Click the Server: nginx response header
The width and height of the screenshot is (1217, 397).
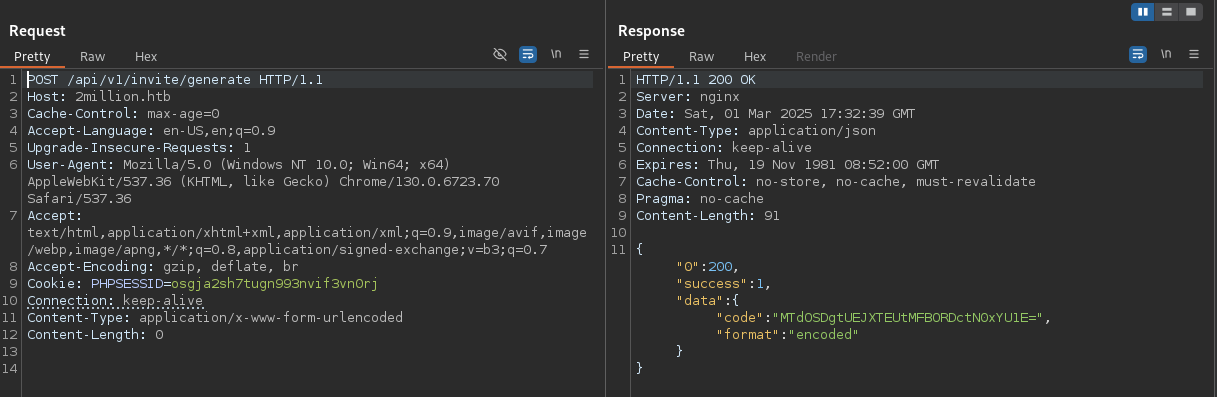688,96
